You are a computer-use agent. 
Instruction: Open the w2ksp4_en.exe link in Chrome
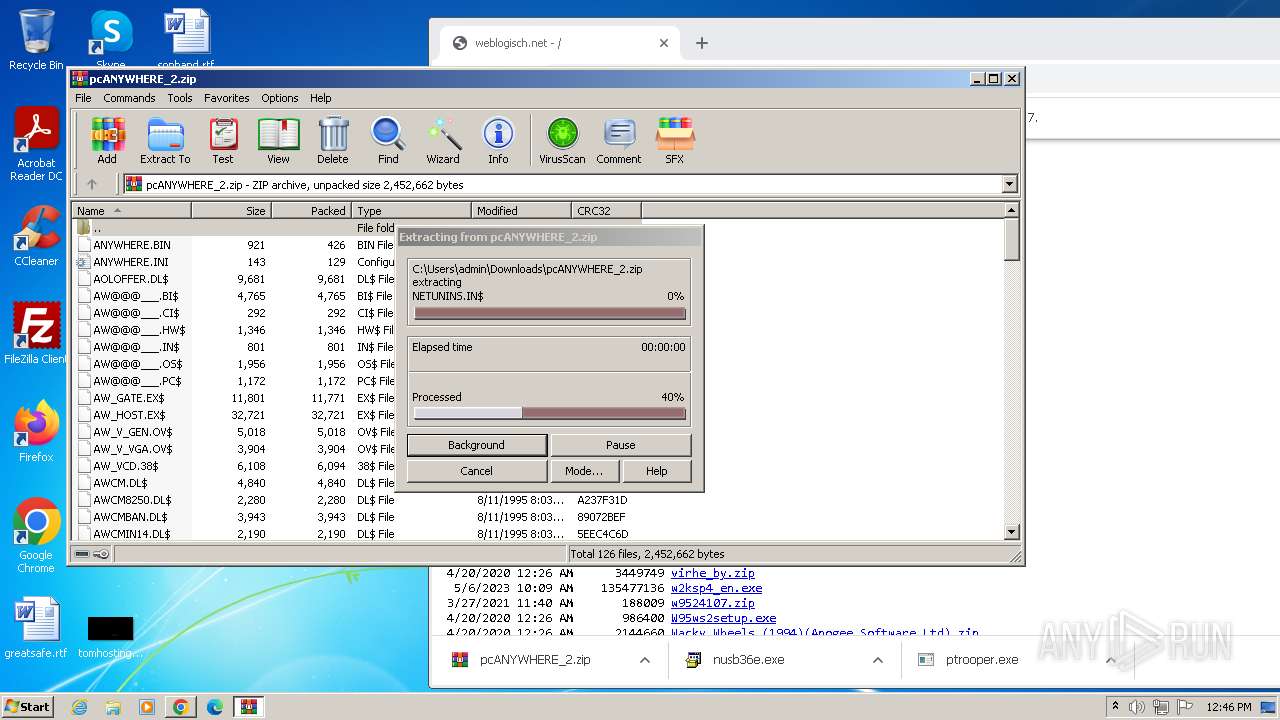pyautogui.click(x=716, y=588)
